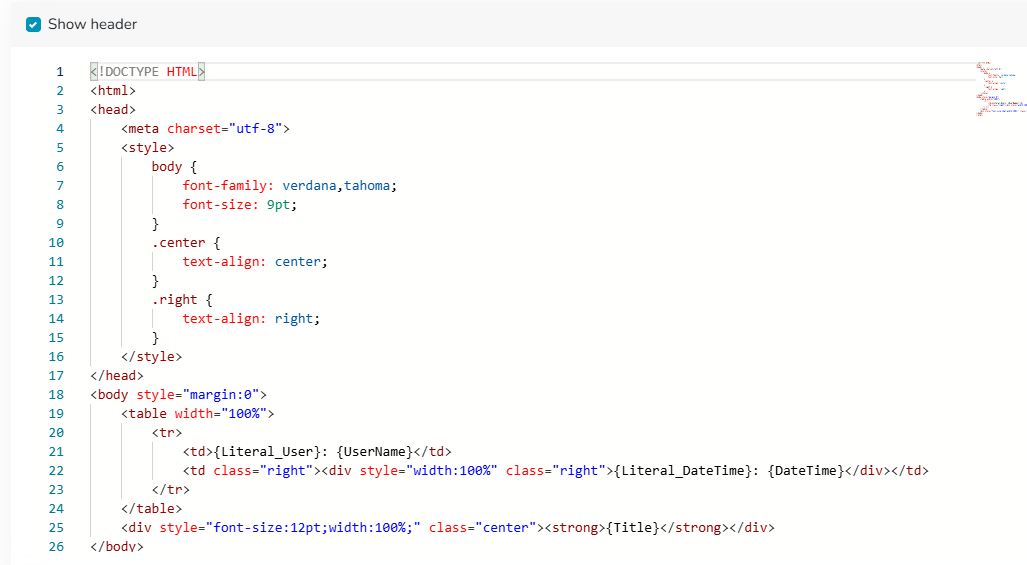Place cursor in the DOCTYPE HTML line
Viewport: 1027px width, 565px height.
(x=147, y=72)
